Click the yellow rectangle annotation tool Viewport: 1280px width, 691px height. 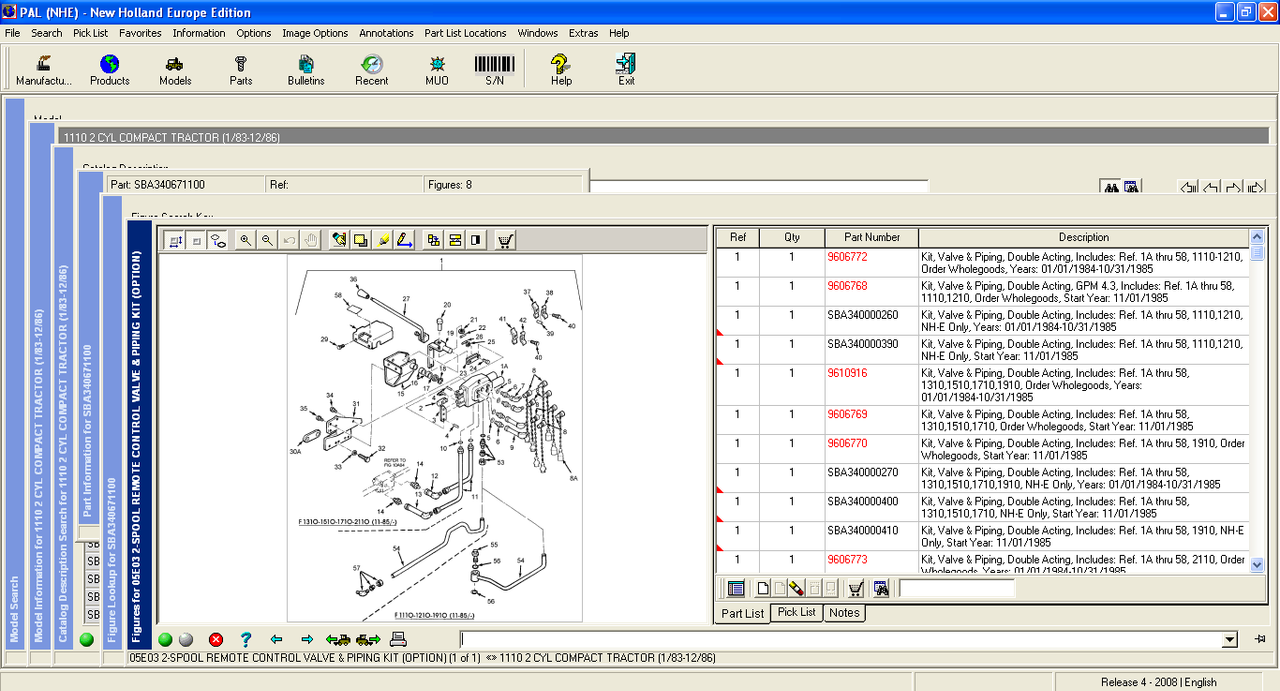[361, 240]
